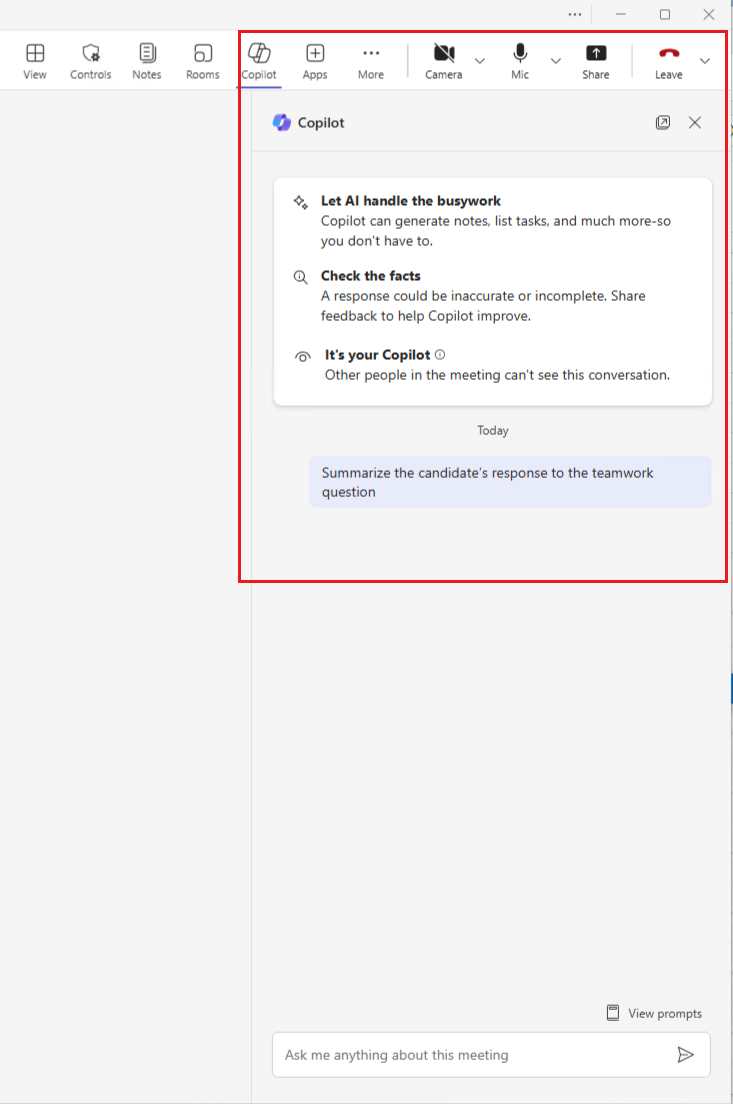Open the View layout options
The image size is (733, 1104).
pyautogui.click(x=35, y=61)
